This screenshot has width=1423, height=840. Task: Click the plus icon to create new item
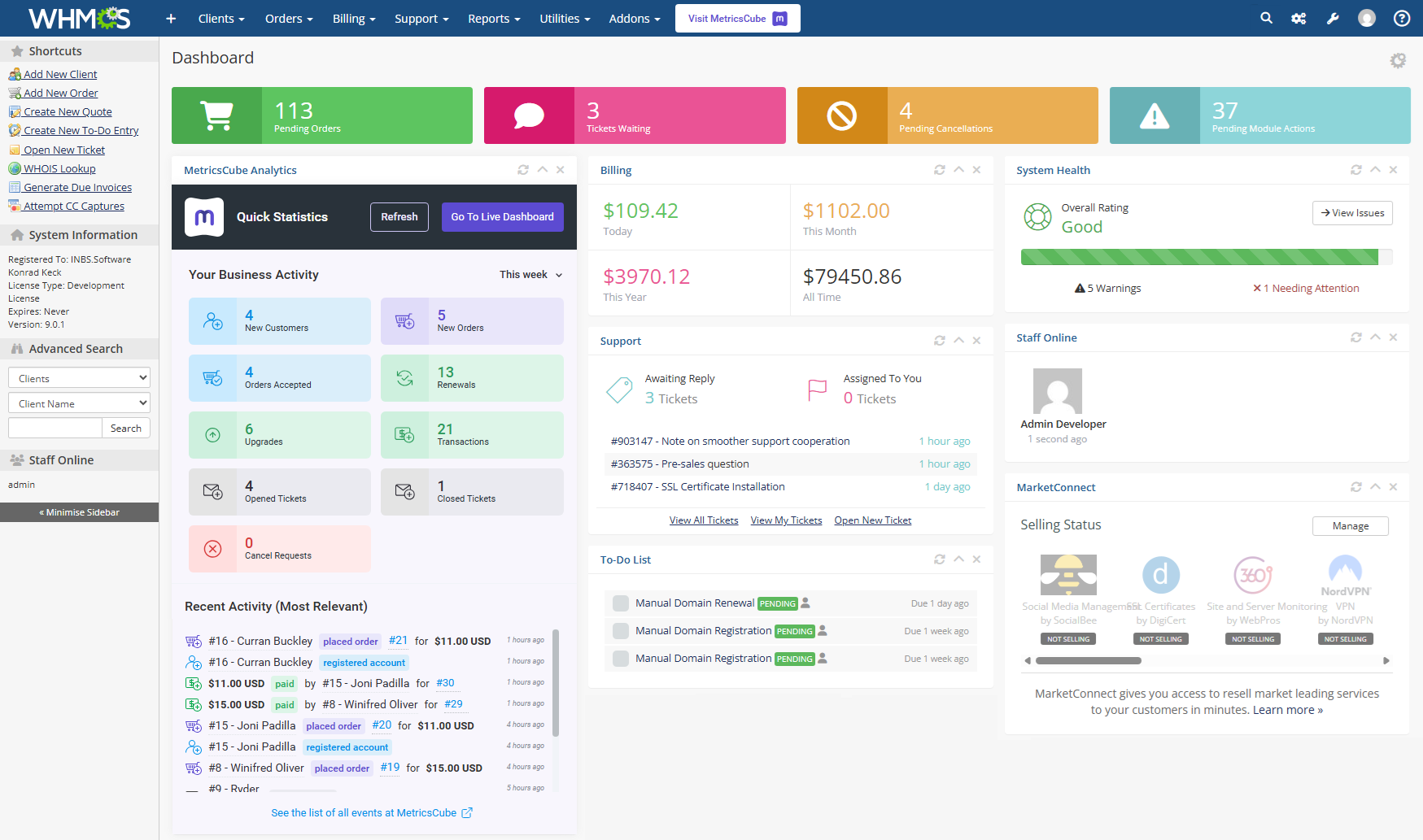click(x=170, y=18)
